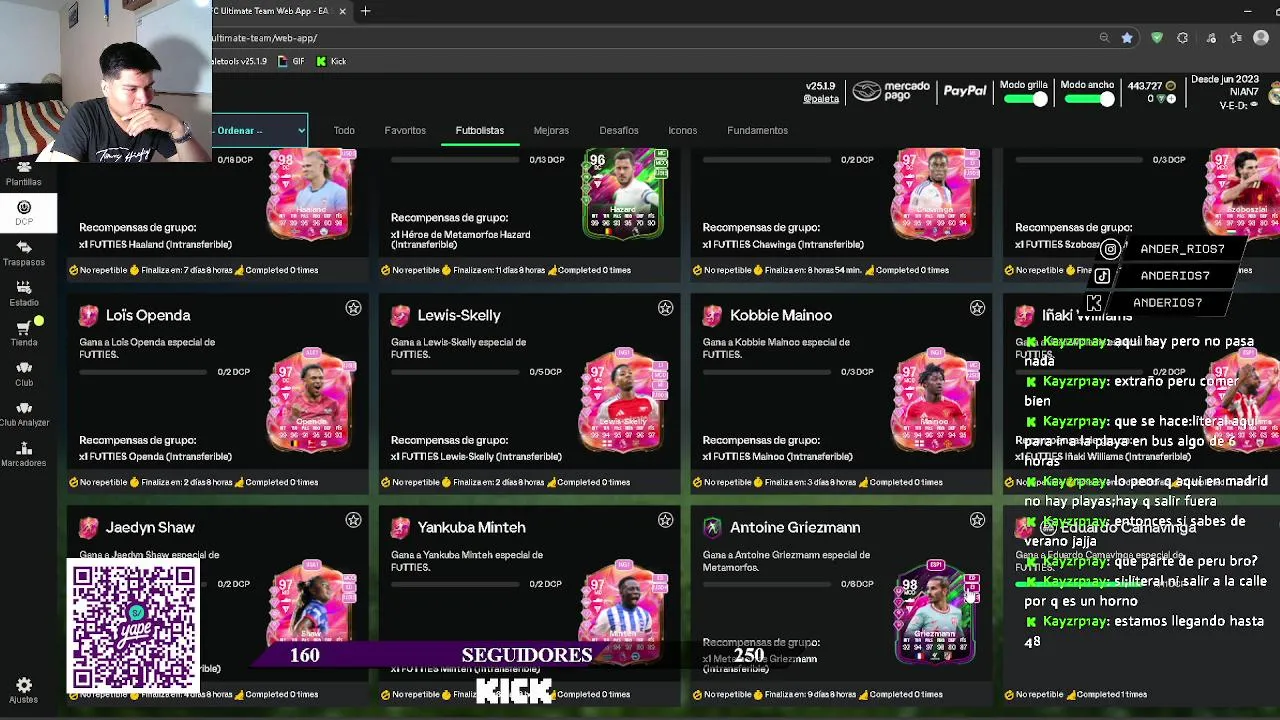The image size is (1280, 720).
Task: Switch to the Todo tab
Action: click(344, 130)
